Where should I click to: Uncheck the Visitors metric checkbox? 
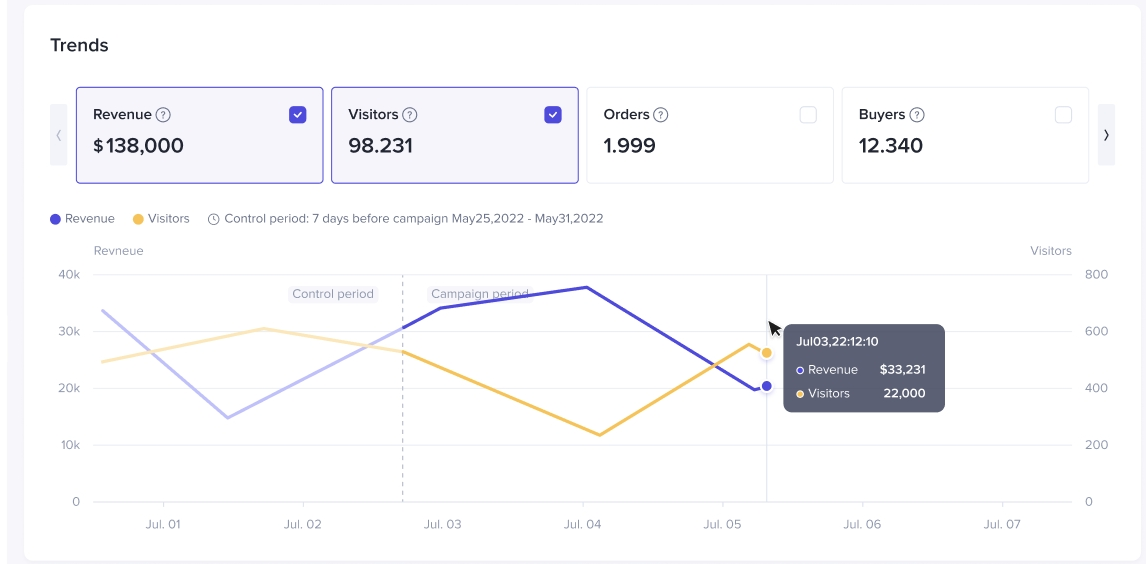pos(553,115)
